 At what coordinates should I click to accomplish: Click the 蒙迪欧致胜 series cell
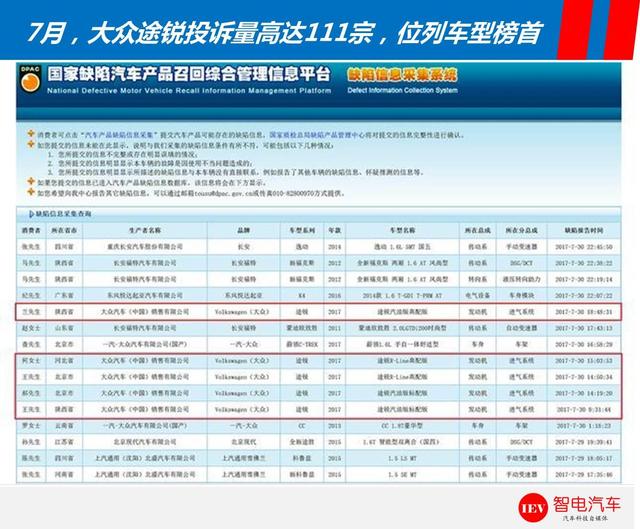tap(302, 328)
